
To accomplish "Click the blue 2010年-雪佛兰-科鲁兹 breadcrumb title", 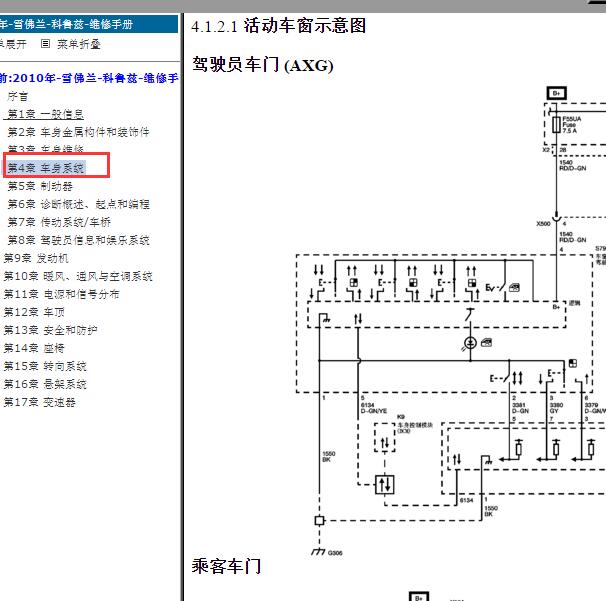I will click(89, 78).
